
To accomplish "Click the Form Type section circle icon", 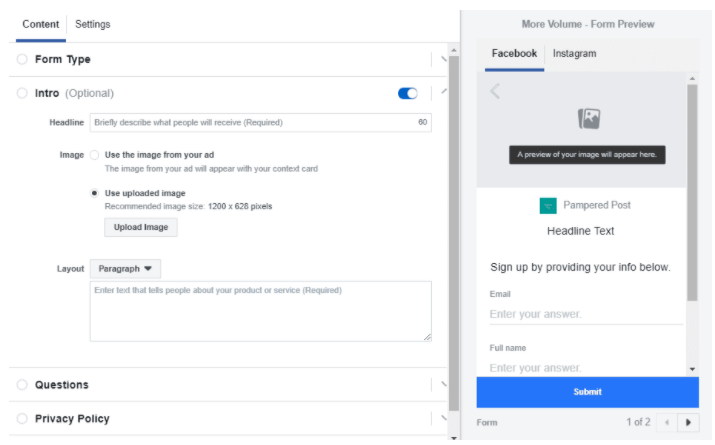I will (x=22, y=59).
